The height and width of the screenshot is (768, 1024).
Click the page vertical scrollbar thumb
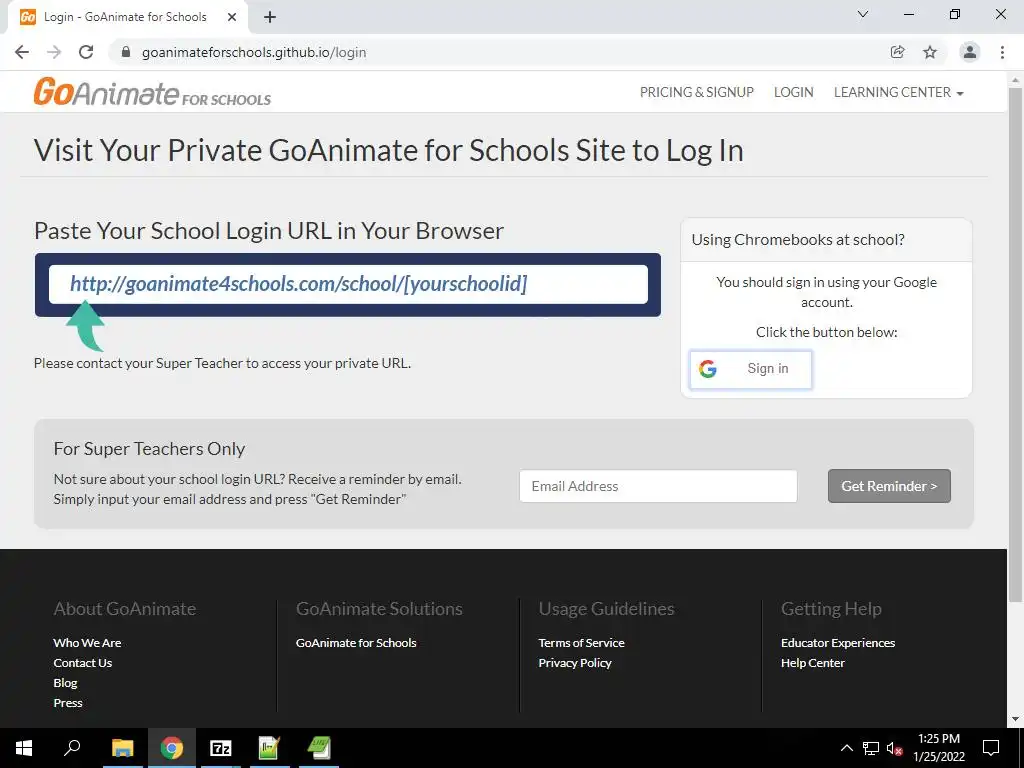[x=1015, y=345]
